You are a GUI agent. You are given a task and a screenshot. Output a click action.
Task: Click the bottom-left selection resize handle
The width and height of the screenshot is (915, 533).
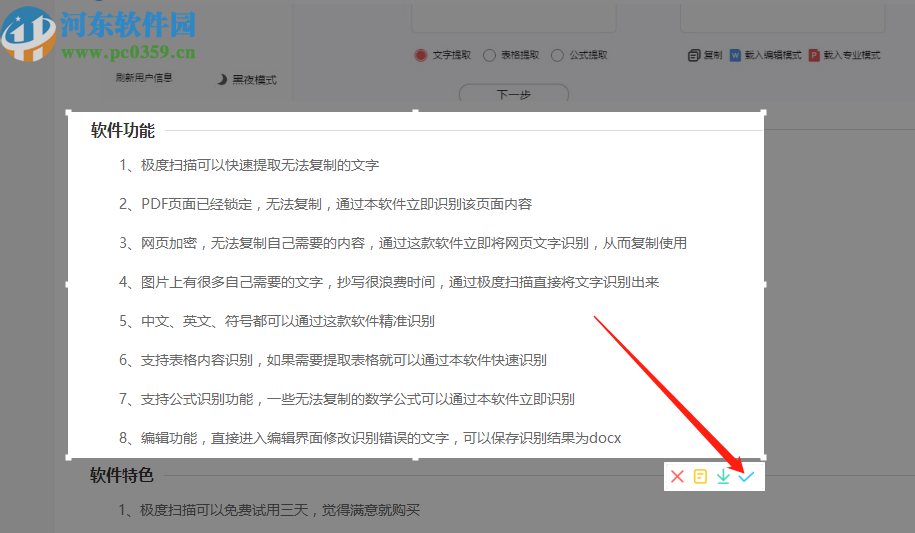pos(68,458)
